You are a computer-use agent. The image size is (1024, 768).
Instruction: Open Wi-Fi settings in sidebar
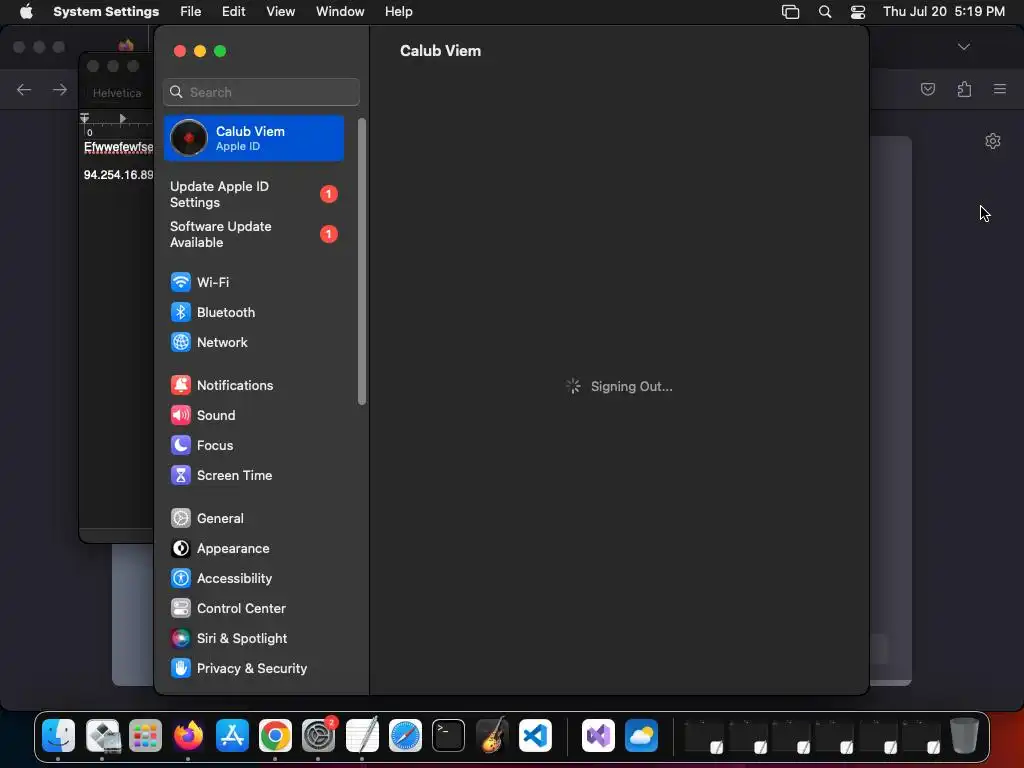253,282
